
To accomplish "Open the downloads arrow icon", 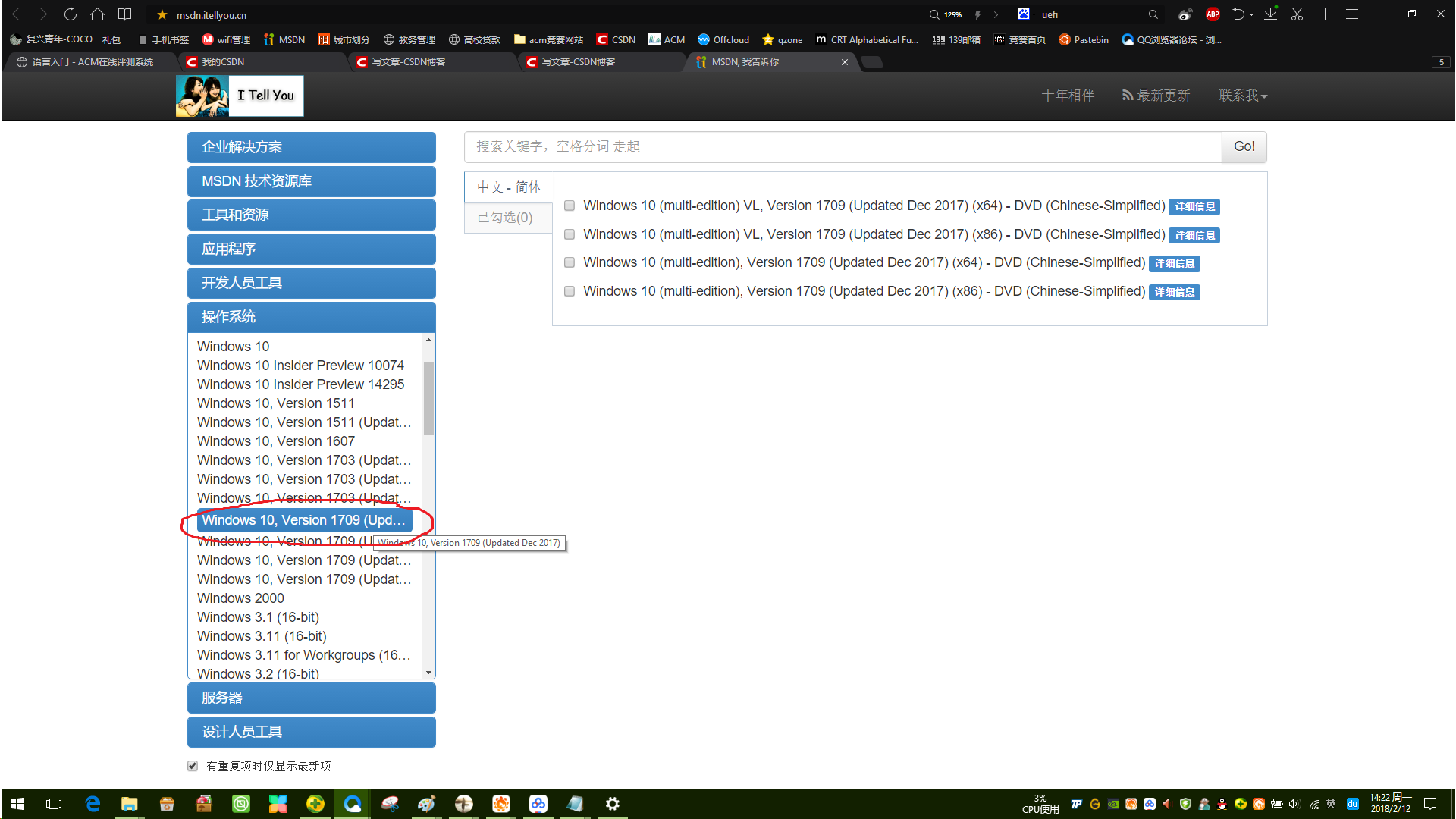I will (x=1270, y=14).
